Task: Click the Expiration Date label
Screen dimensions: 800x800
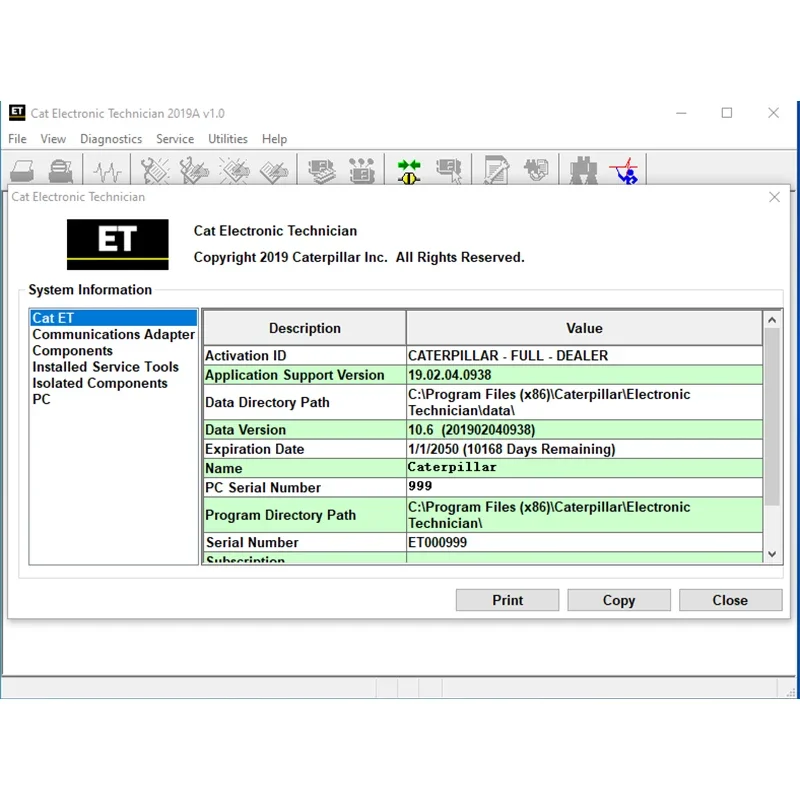Action: pos(255,449)
